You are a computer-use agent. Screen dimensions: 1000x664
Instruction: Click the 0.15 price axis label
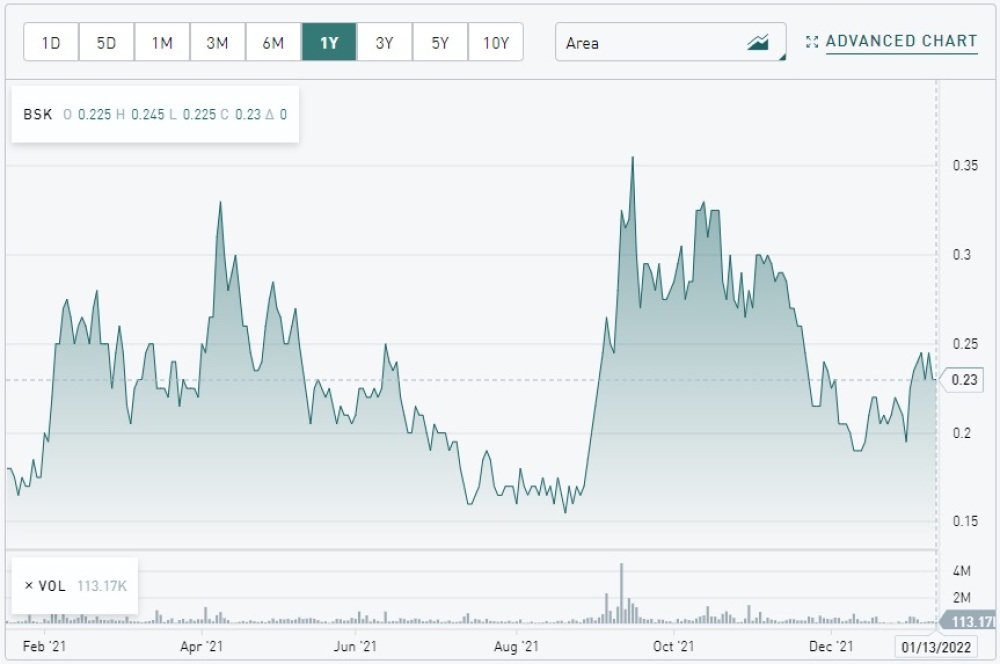click(x=965, y=521)
